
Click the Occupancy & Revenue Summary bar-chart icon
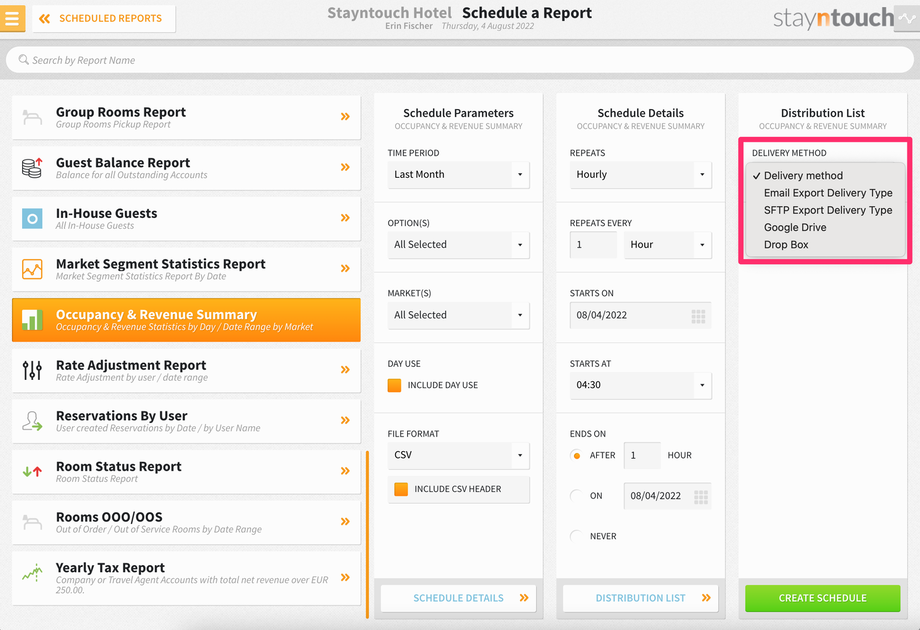32,320
